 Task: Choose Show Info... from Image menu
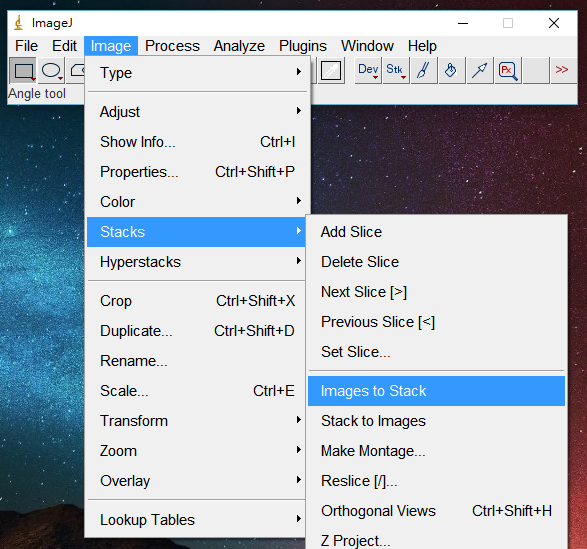point(197,142)
